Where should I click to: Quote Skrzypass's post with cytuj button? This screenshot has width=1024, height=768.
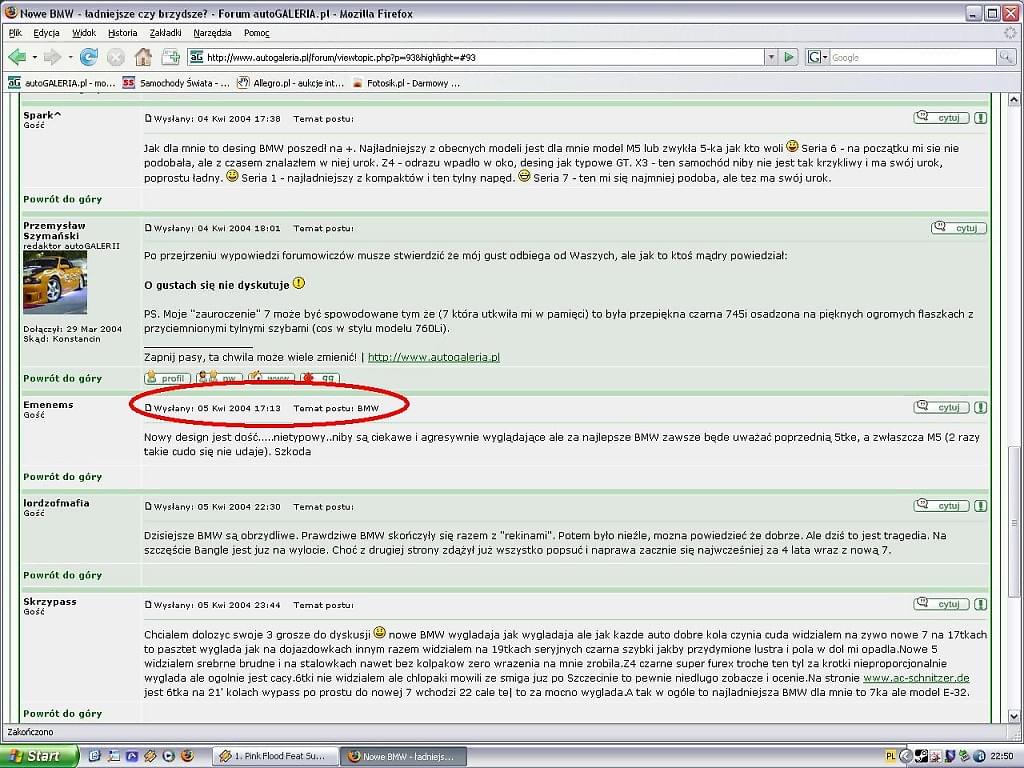pyautogui.click(x=941, y=604)
